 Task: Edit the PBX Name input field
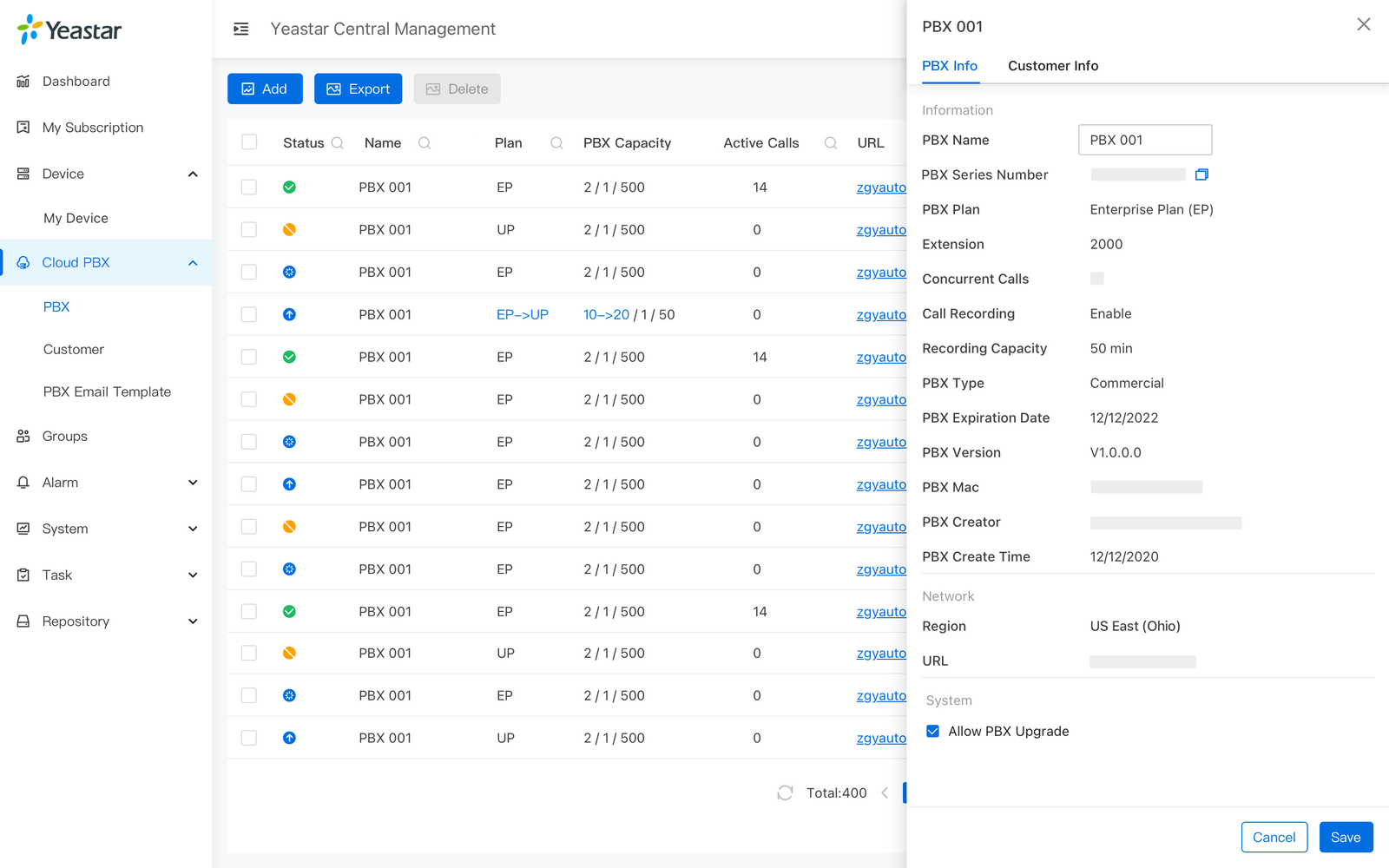point(1145,140)
